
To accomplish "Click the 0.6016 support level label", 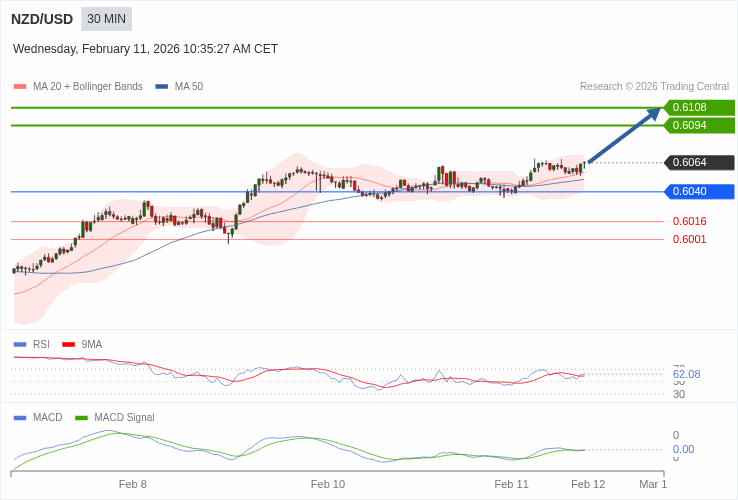I will 689,221.
